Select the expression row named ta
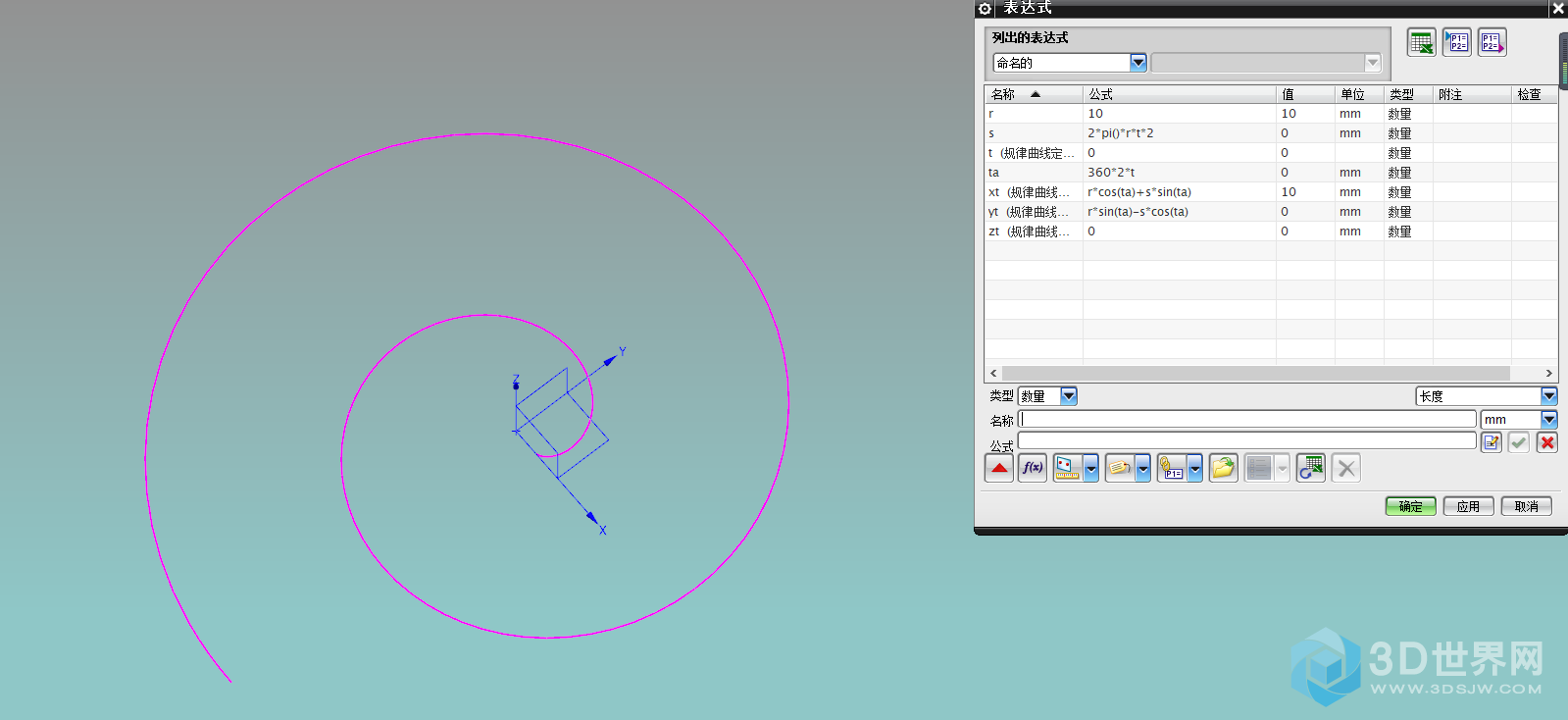 tap(1271, 173)
